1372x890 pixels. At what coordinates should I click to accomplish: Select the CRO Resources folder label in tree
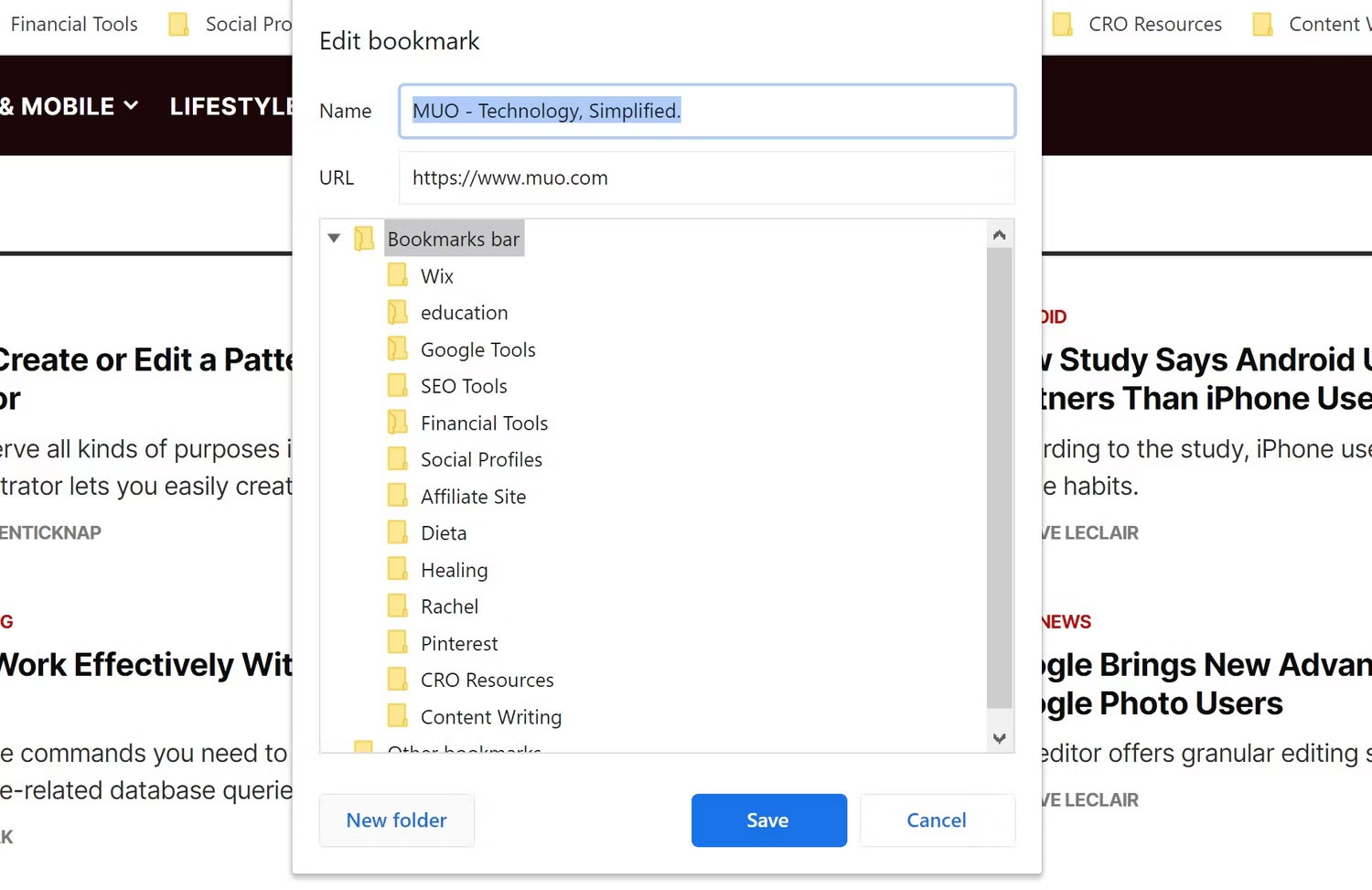(487, 680)
